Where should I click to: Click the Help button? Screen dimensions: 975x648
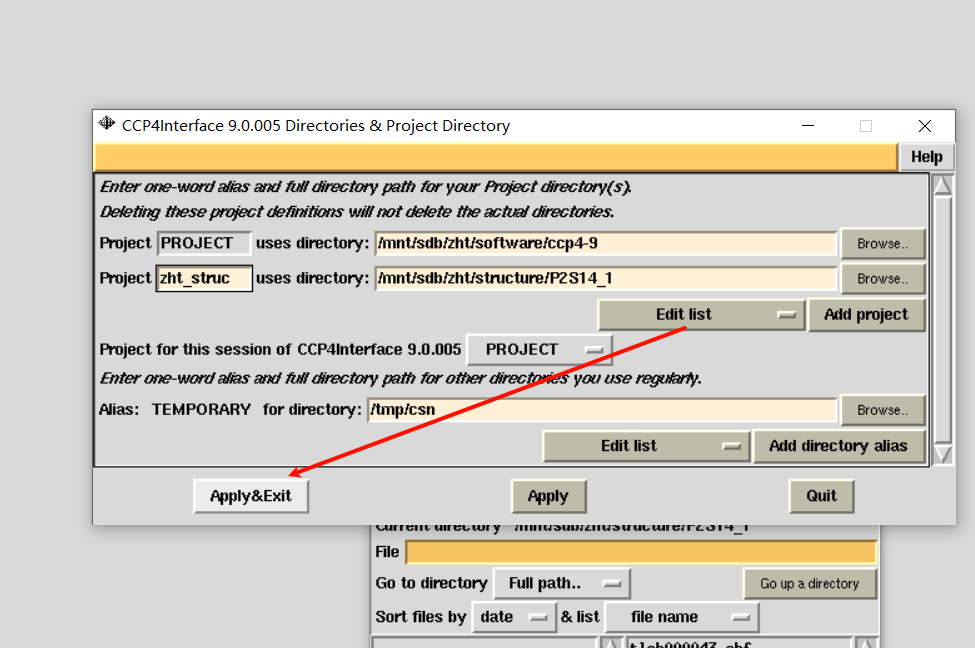click(926, 157)
